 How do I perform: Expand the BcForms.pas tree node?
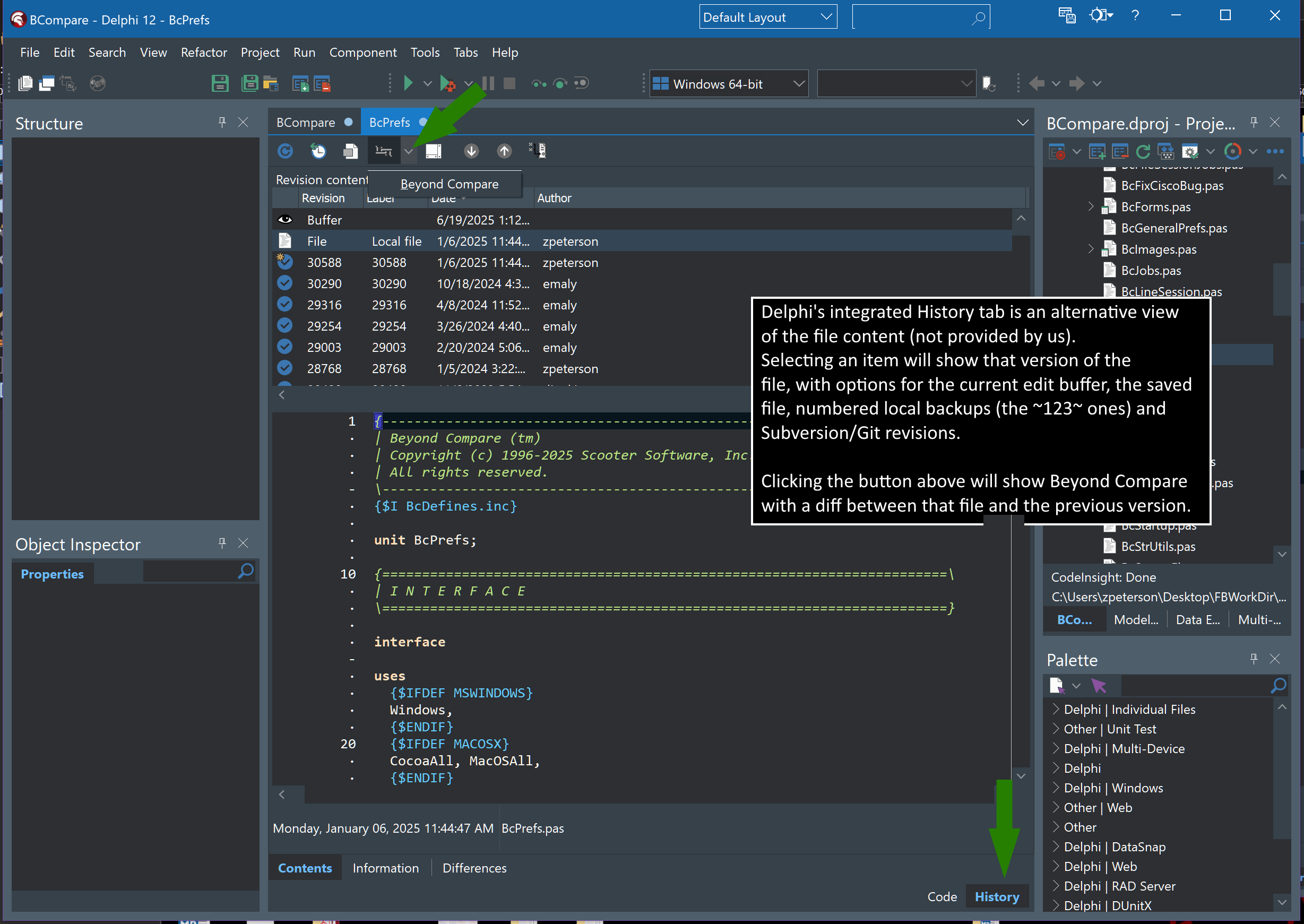[x=1090, y=206]
